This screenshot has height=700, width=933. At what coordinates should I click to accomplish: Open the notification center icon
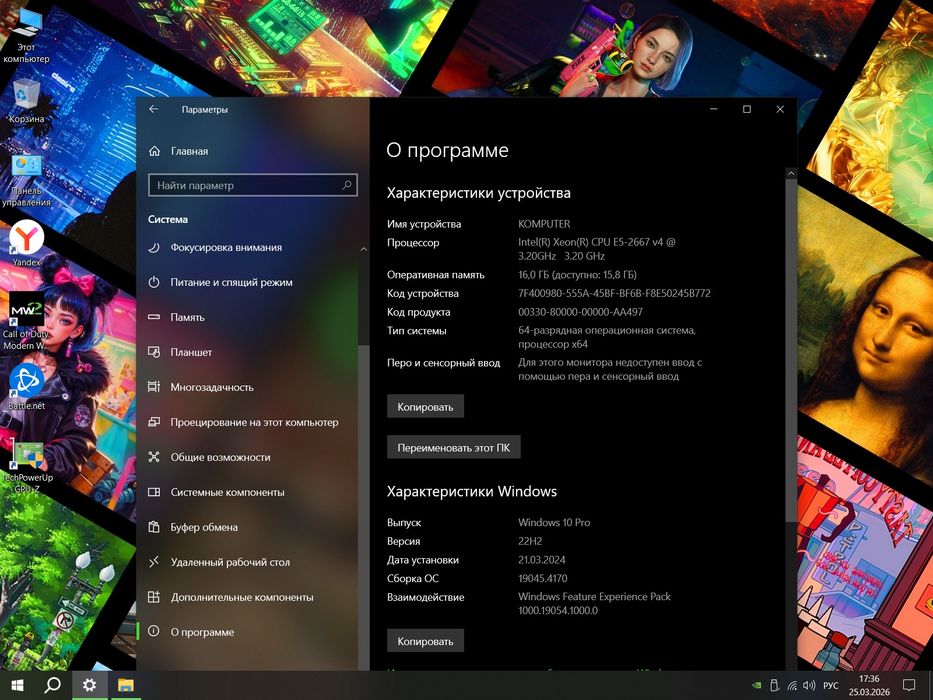(909, 685)
